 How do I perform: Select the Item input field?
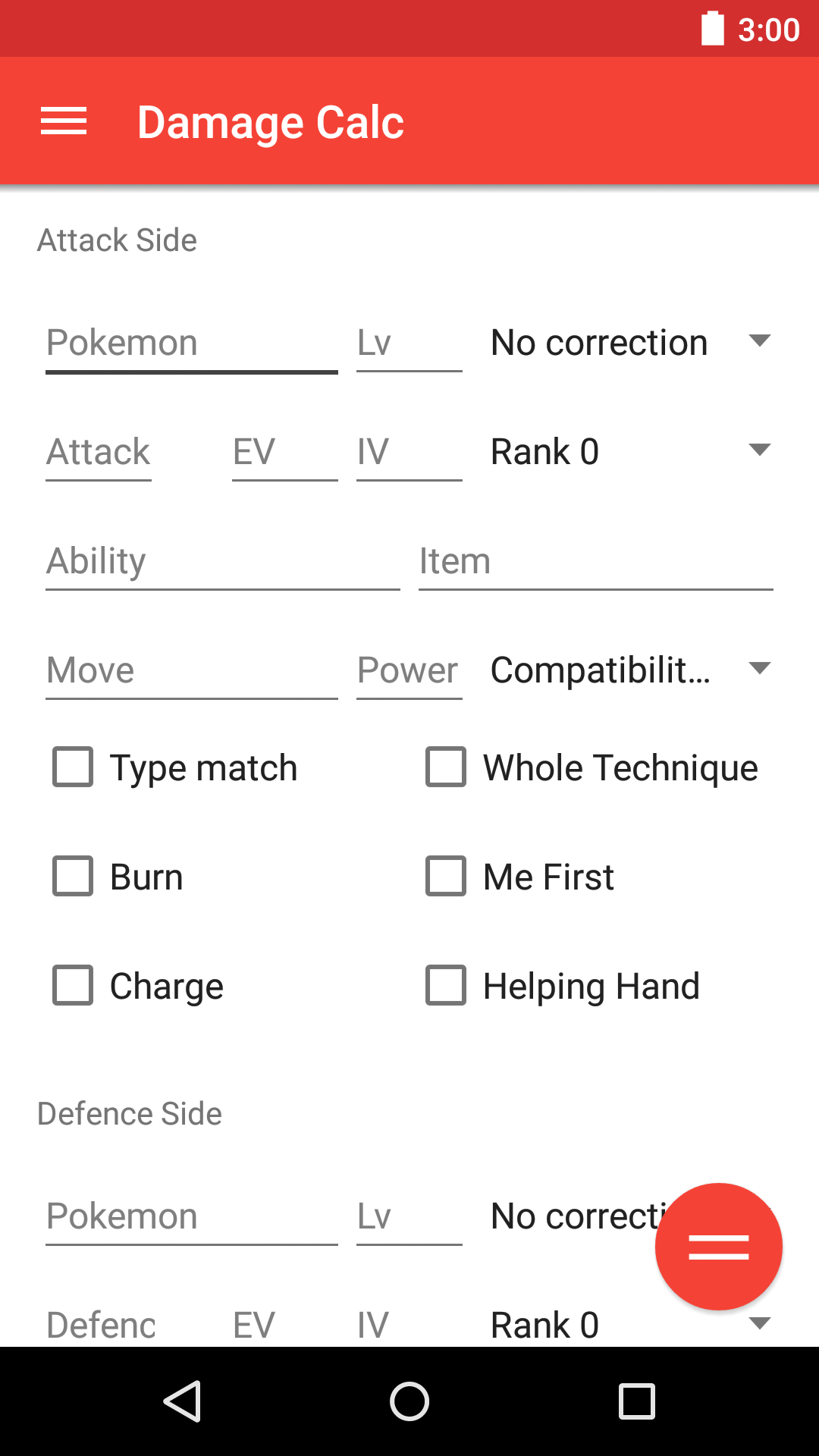pyautogui.click(x=595, y=561)
